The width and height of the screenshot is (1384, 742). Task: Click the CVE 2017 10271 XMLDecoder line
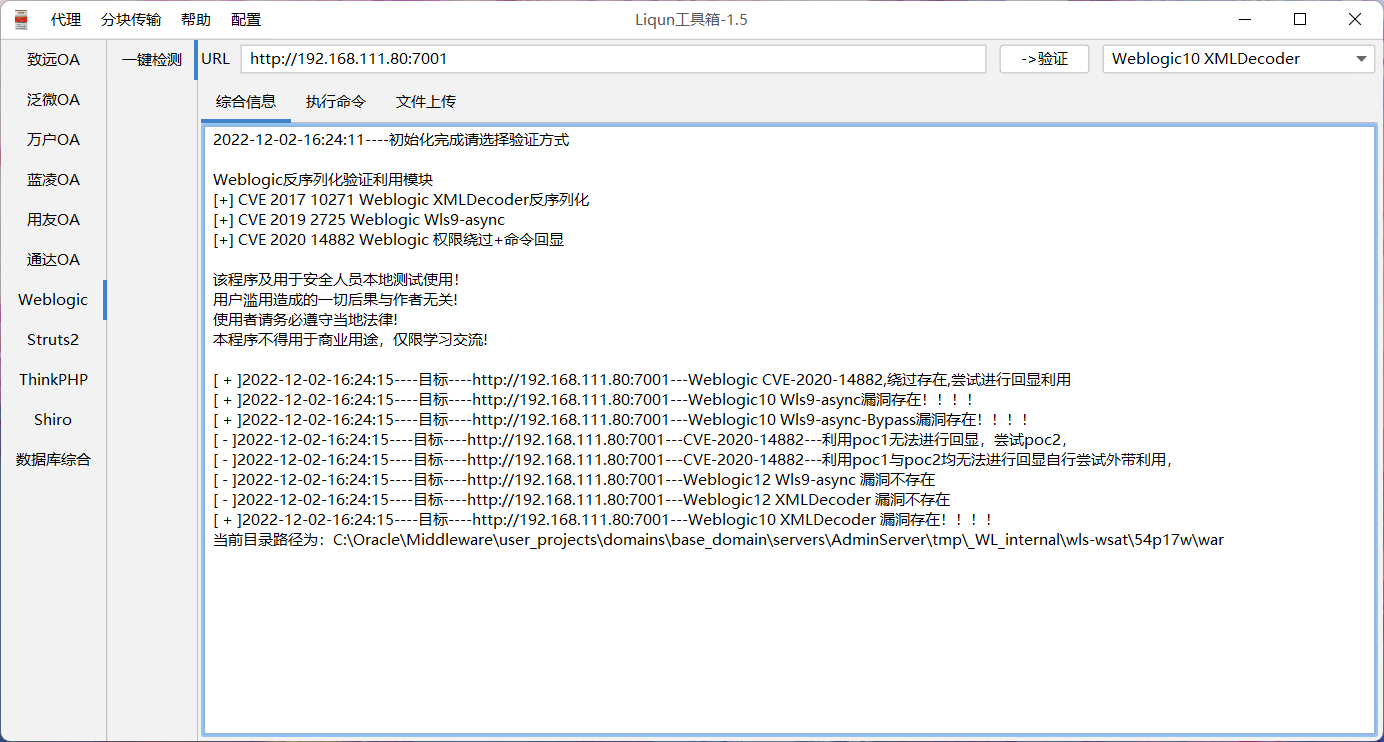point(401,200)
